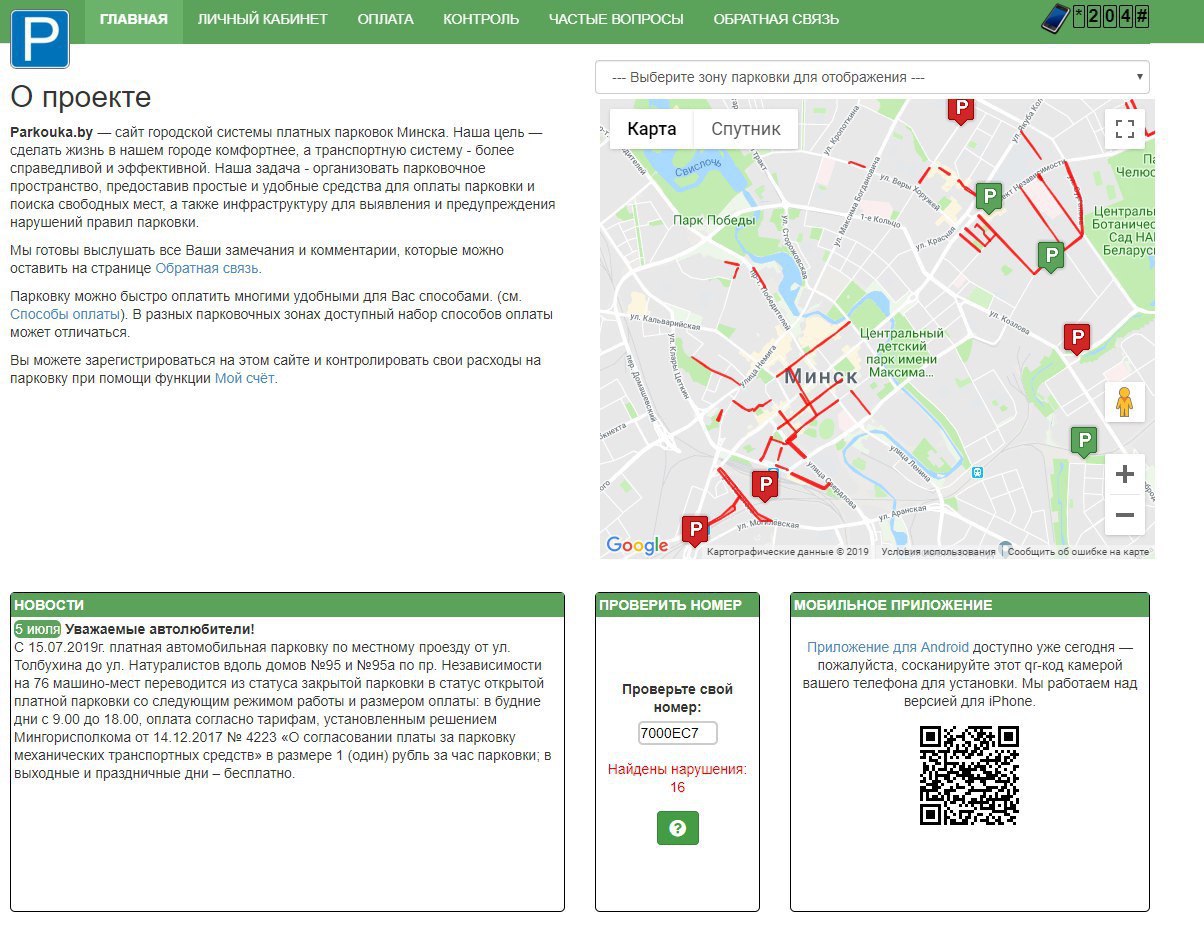
Task: Open Street View with the pegman icon
Action: 1125,401
